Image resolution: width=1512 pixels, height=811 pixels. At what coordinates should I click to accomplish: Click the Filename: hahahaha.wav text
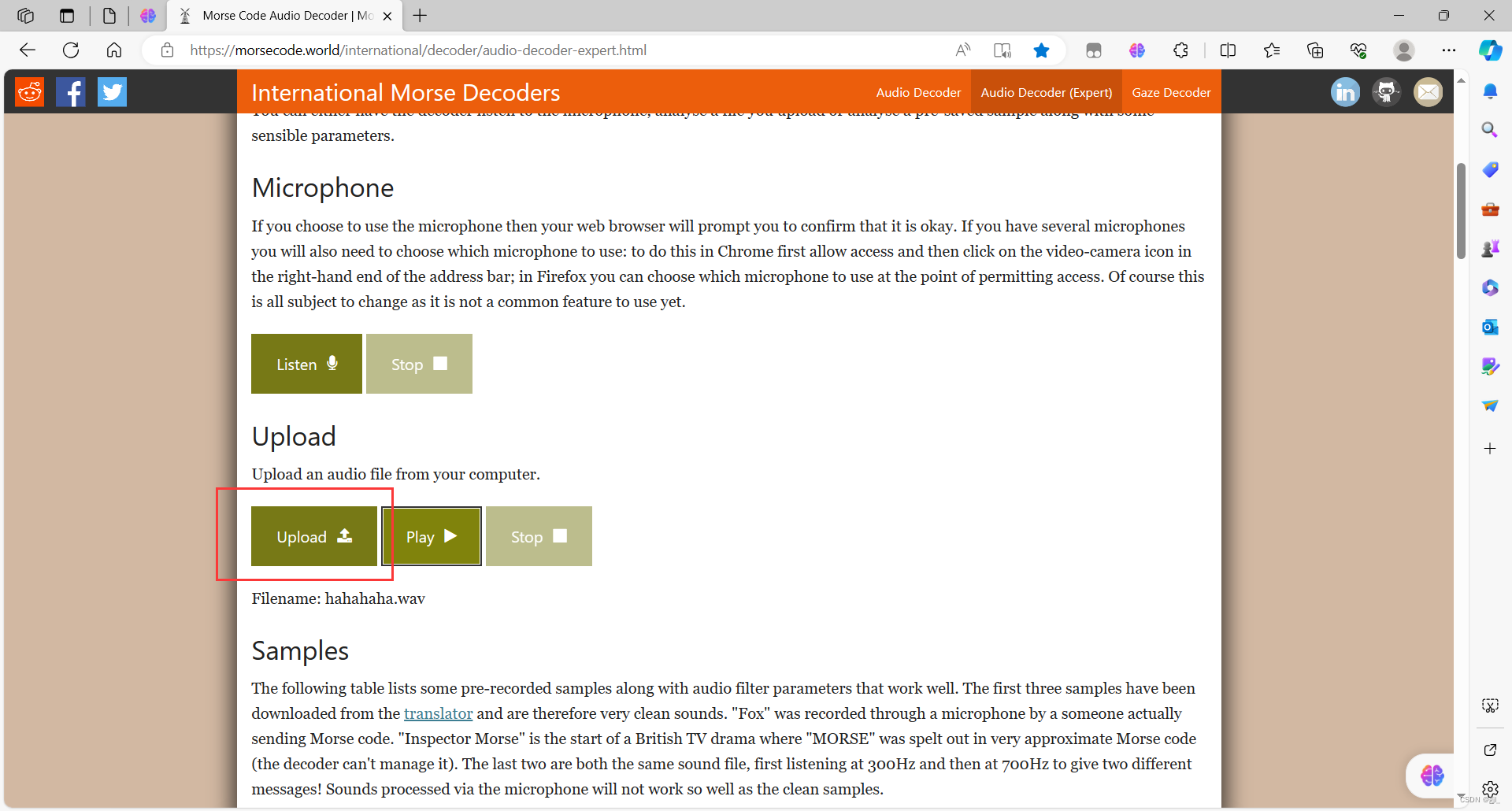(x=338, y=598)
